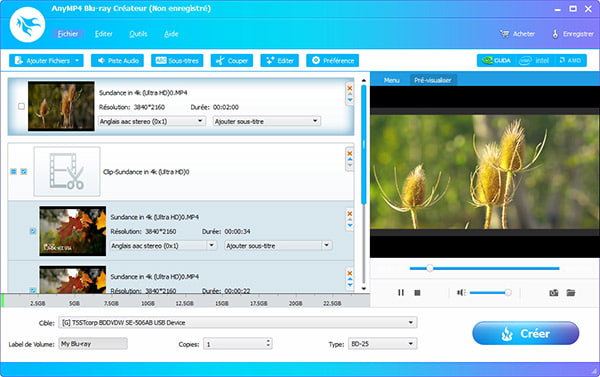Open the Editer menu
Viewport: 600px width, 377px height.
[x=104, y=34]
